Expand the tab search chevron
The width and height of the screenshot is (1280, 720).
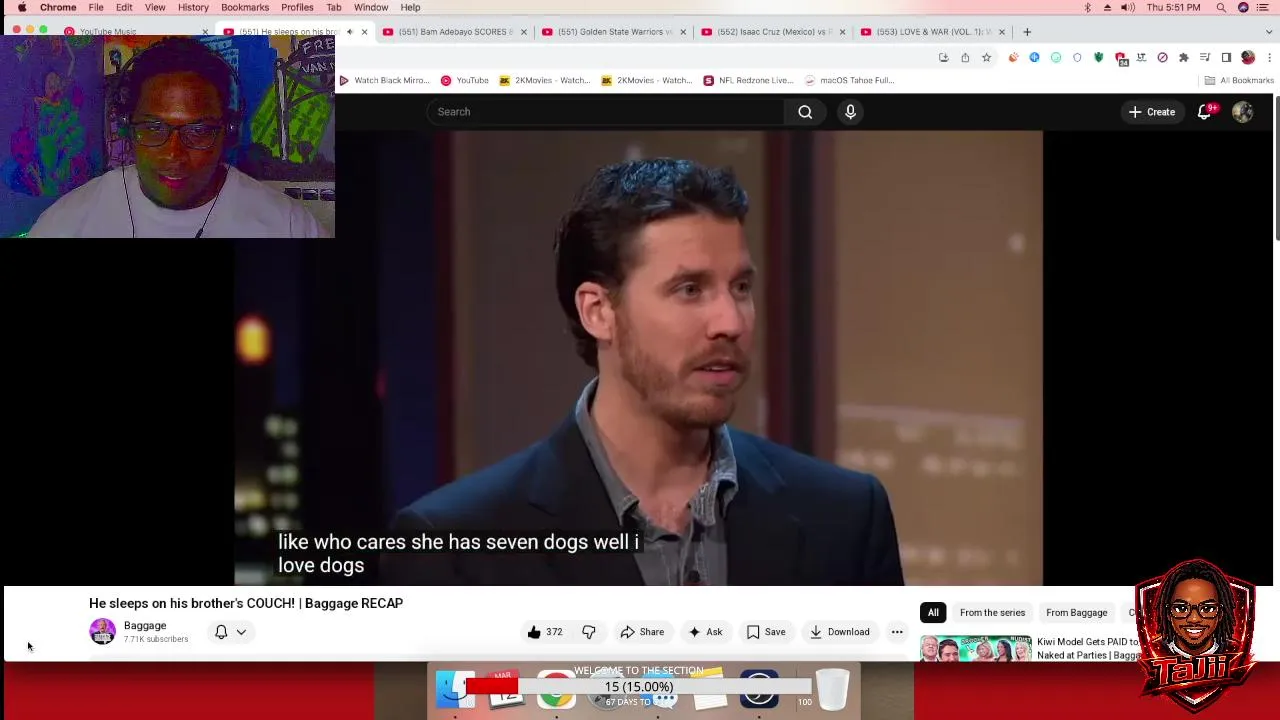[1269, 32]
